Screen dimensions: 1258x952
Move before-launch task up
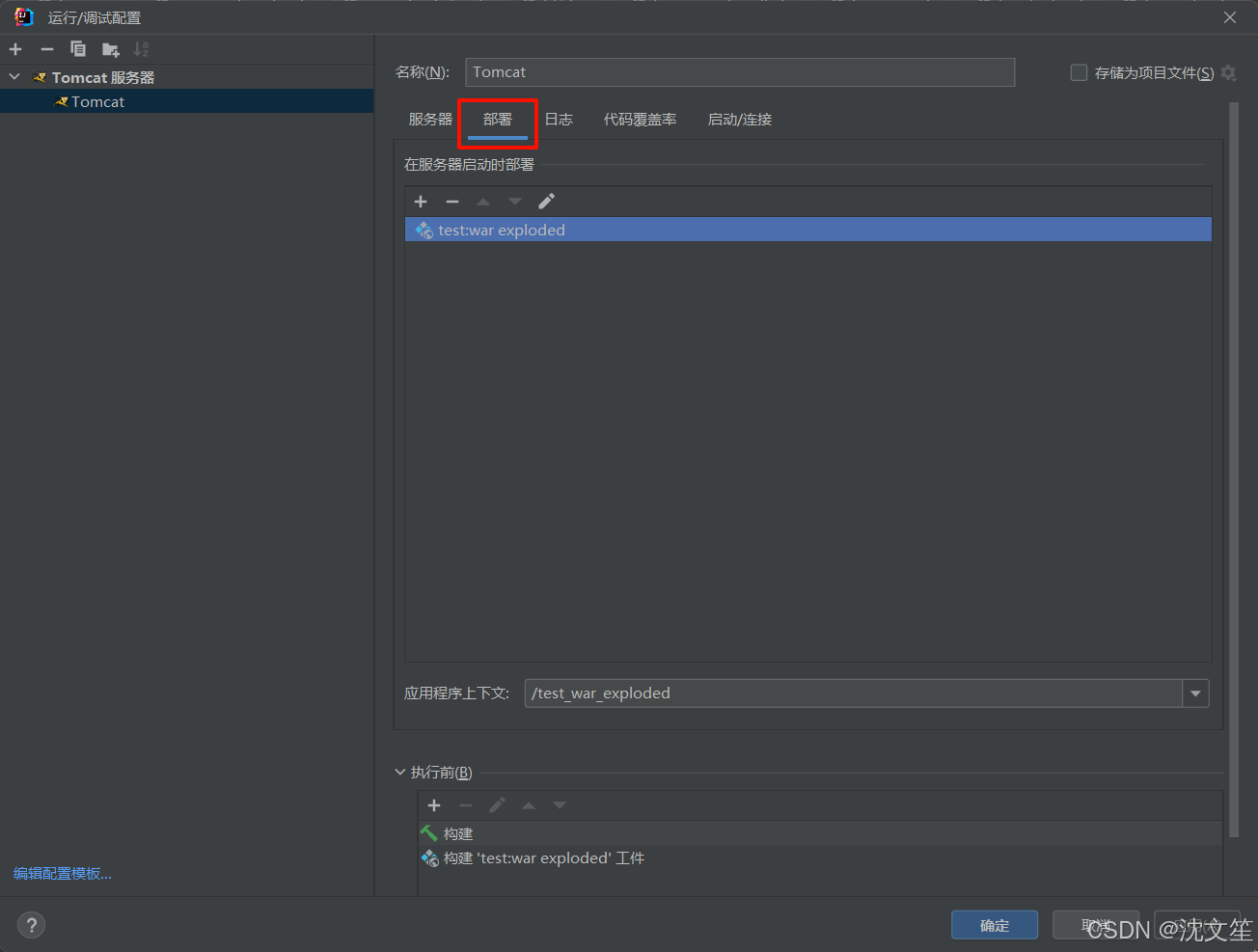[x=529, y=805]
